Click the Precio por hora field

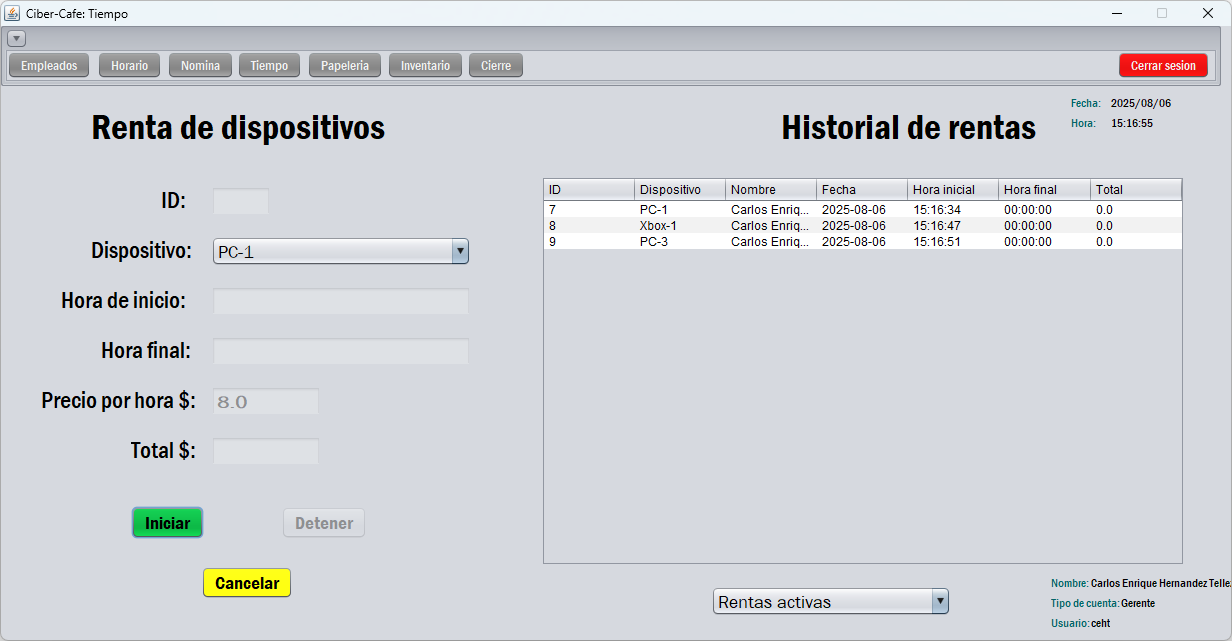click(x=266, y=401)
